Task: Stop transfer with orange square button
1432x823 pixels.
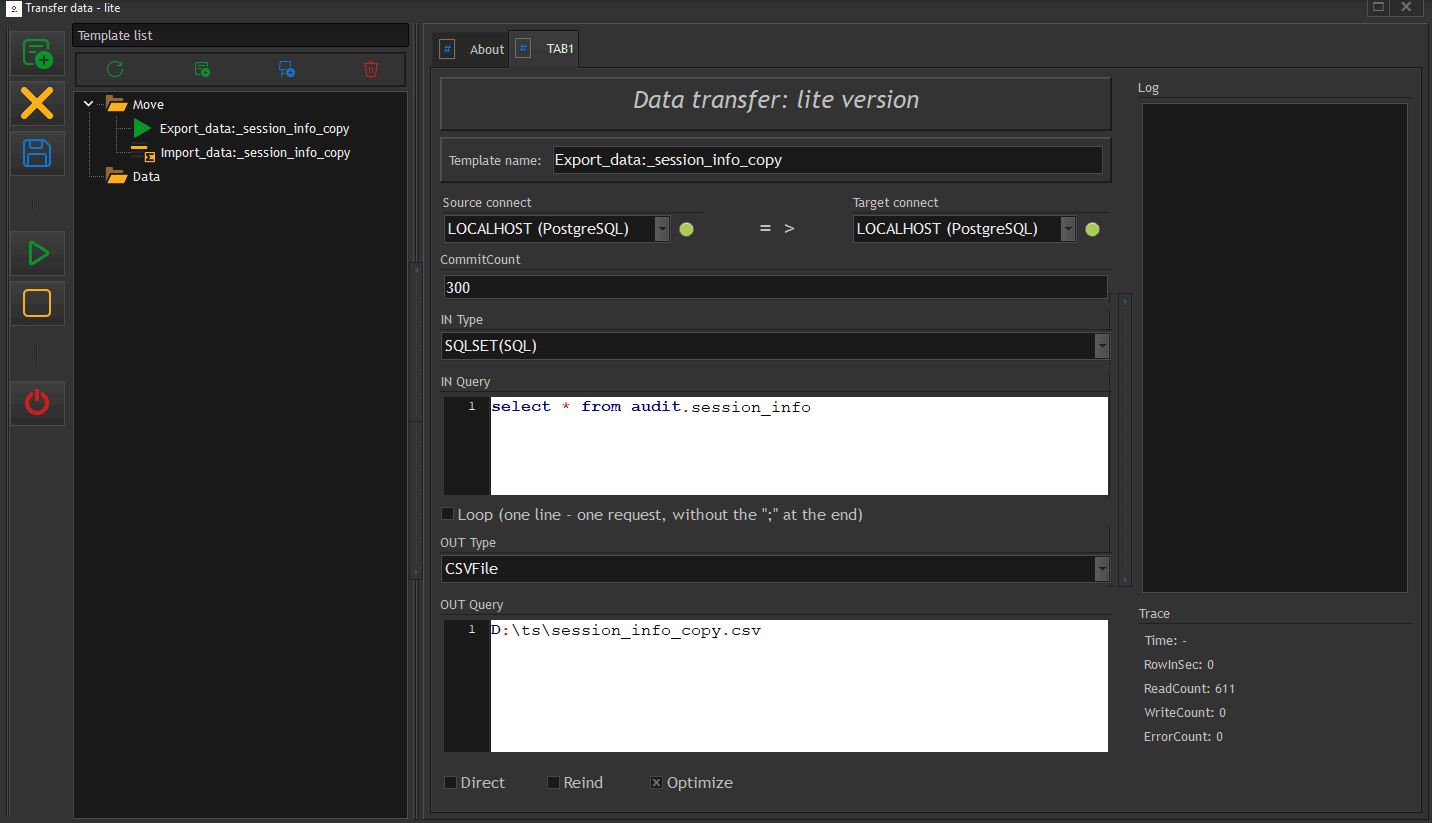Action: pyautogui.click(x=37, y=303)
